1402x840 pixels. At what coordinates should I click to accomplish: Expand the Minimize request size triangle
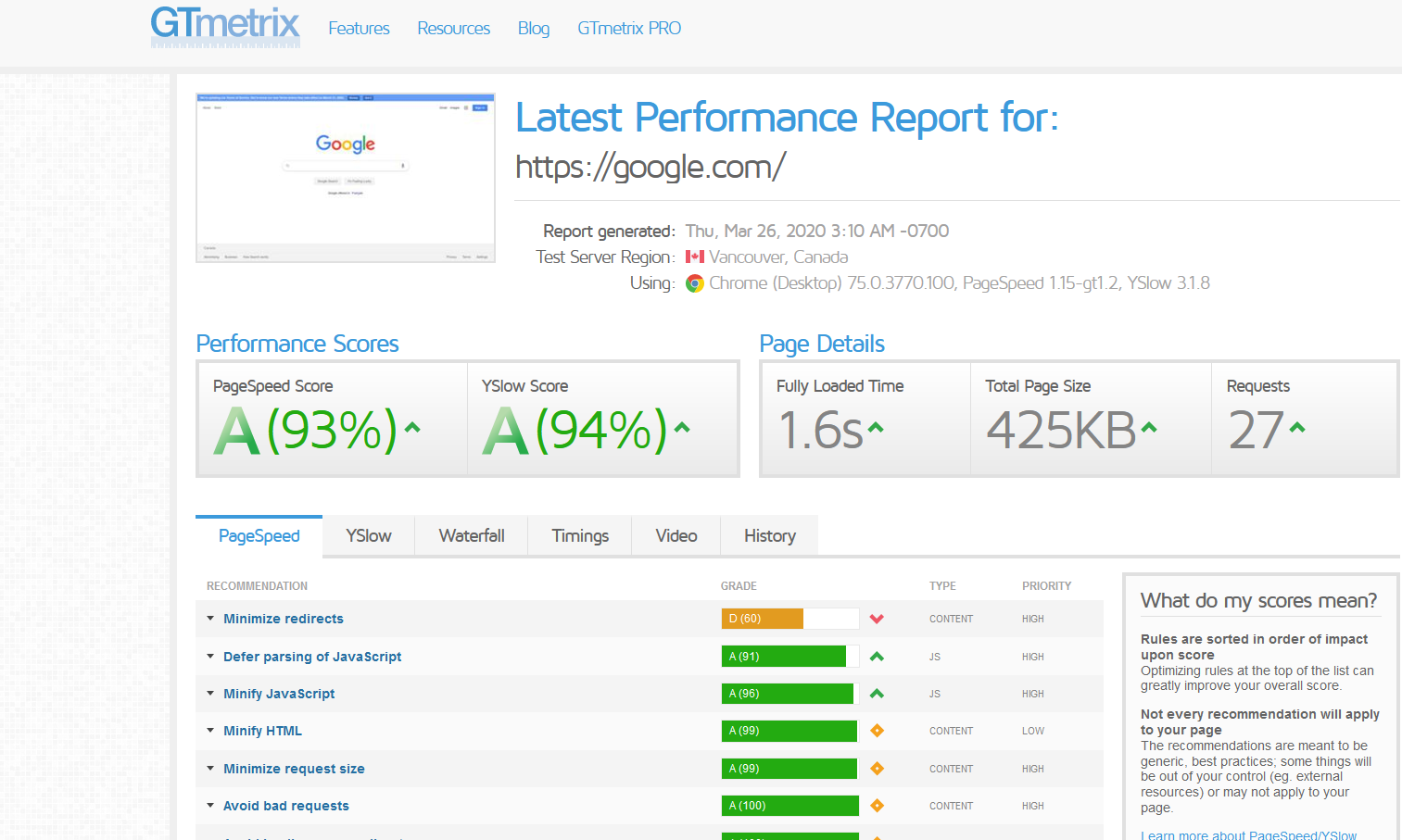210,769
